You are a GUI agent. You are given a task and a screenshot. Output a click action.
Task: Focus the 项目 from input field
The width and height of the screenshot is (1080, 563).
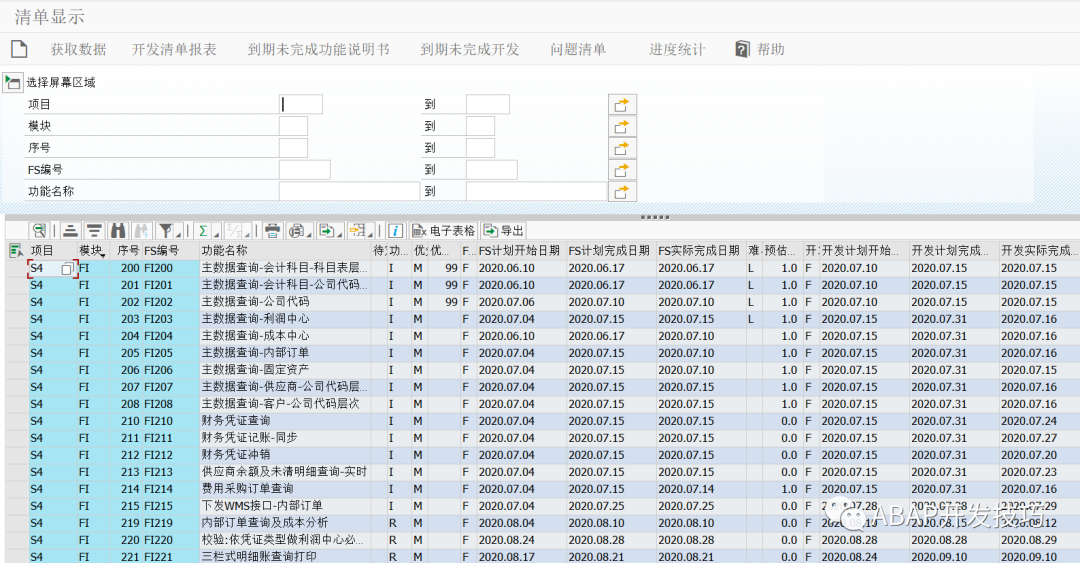point(301,105)
